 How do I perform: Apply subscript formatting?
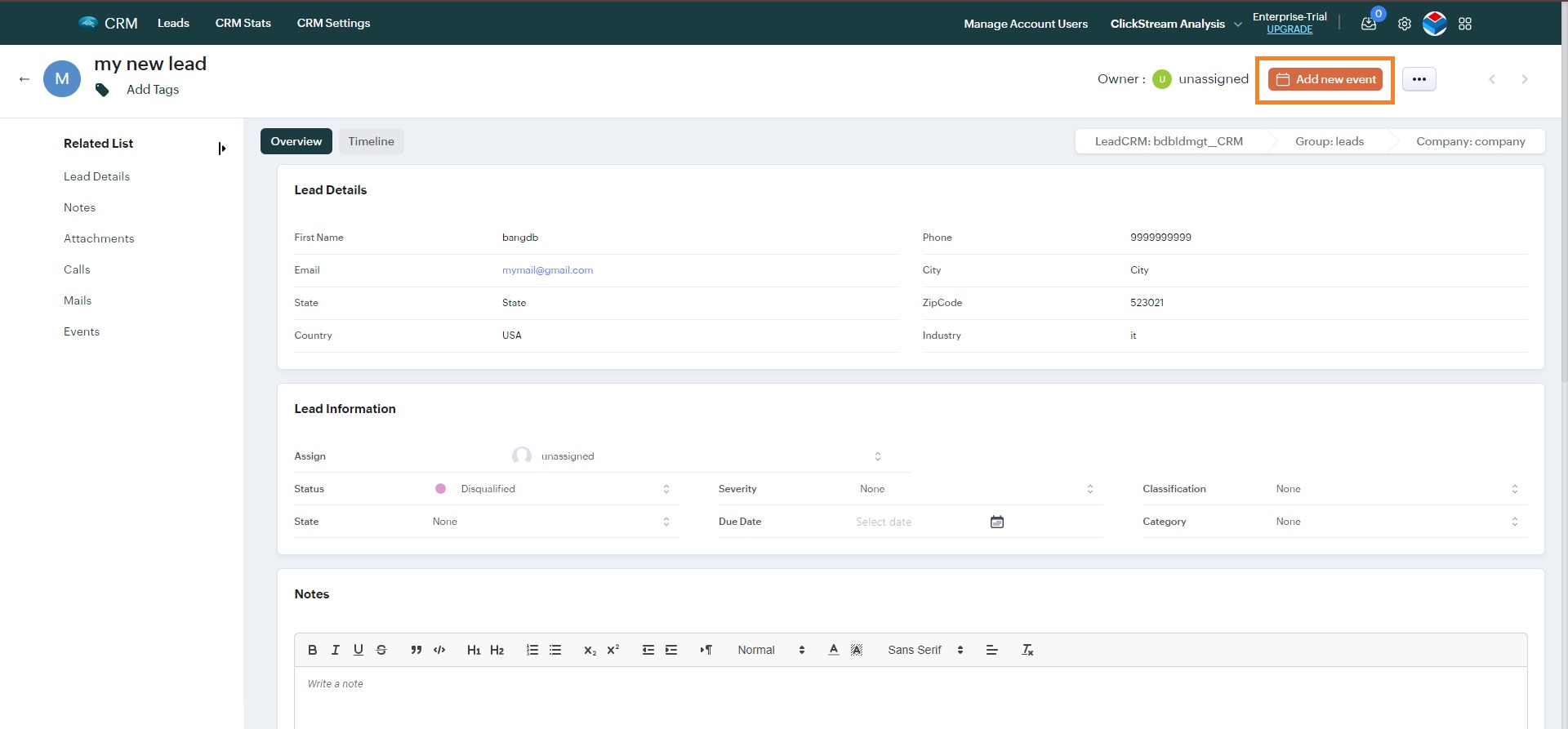pyautogui.click(x=590, y=650)
